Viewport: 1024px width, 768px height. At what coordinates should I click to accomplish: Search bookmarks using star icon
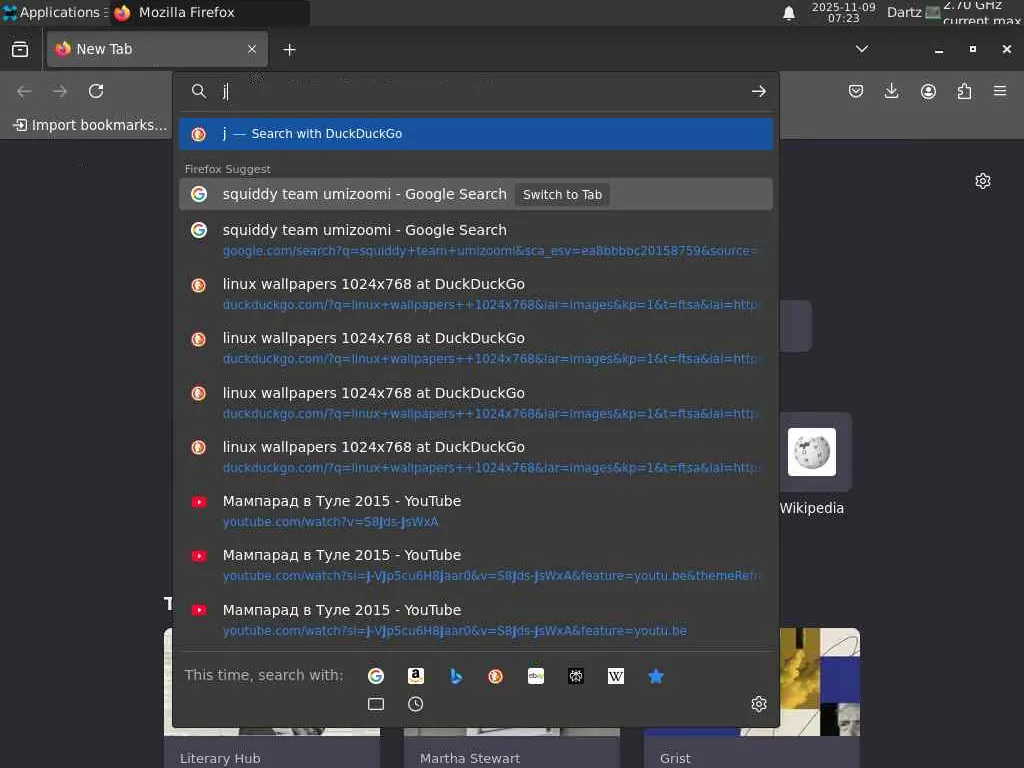[x=656, y=676]
